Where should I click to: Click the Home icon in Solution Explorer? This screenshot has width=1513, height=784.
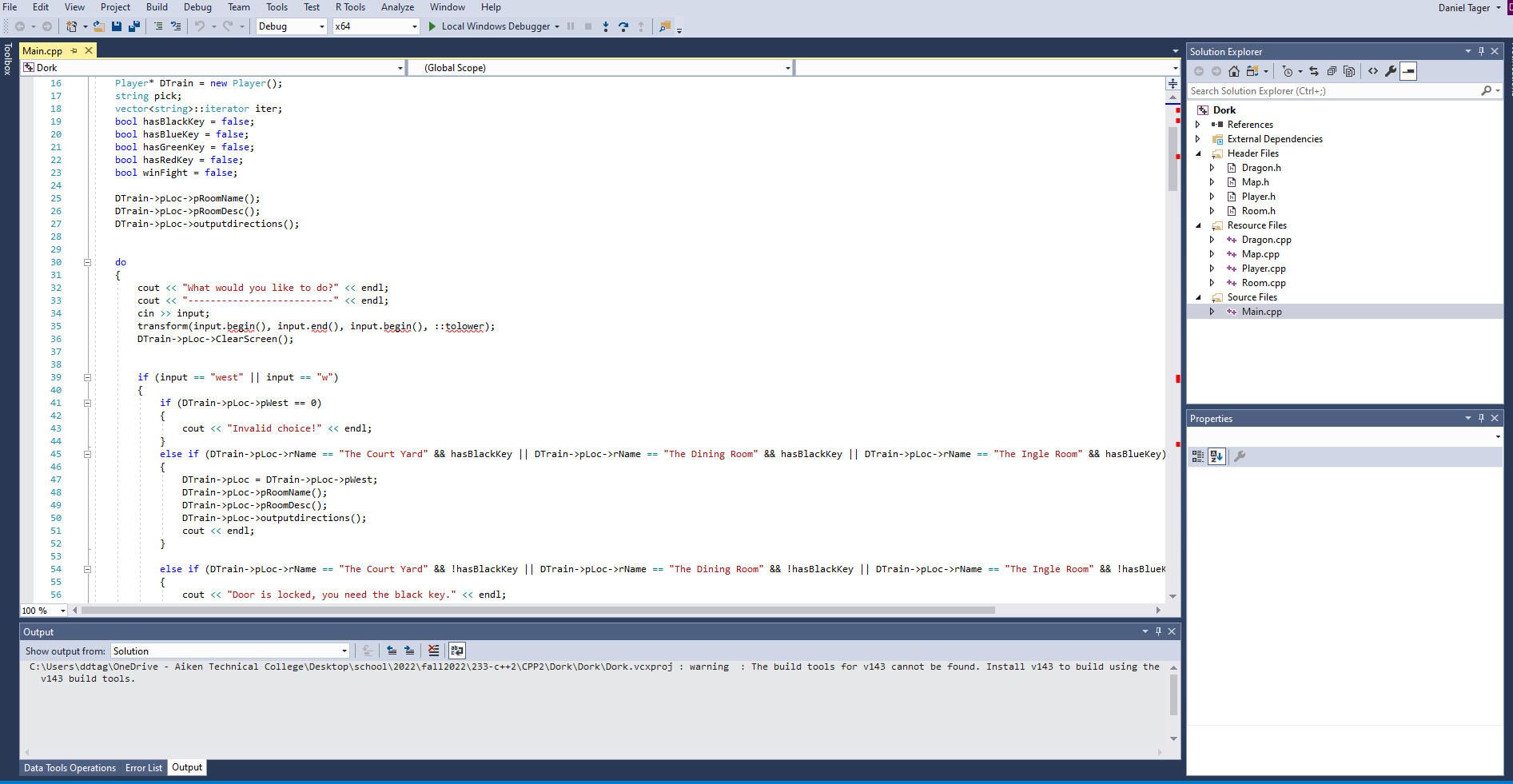click(1233, 71)
